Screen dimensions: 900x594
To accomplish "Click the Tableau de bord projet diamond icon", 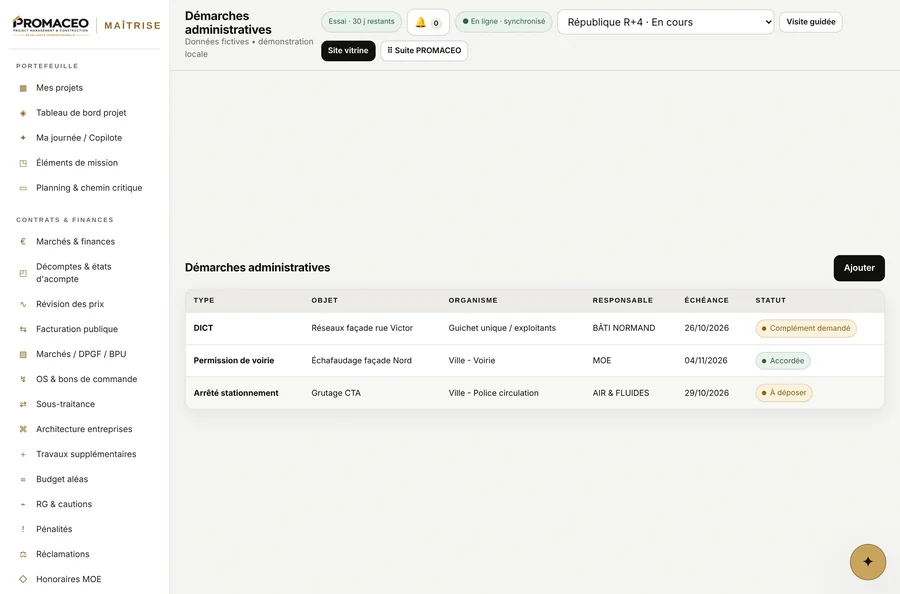I will pos(23,113).
